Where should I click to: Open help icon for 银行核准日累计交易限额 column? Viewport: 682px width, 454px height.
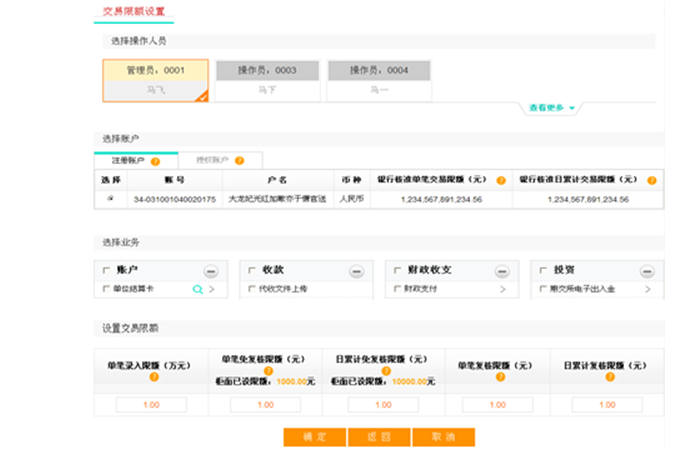pyautogui.click(x=652, y=180)
